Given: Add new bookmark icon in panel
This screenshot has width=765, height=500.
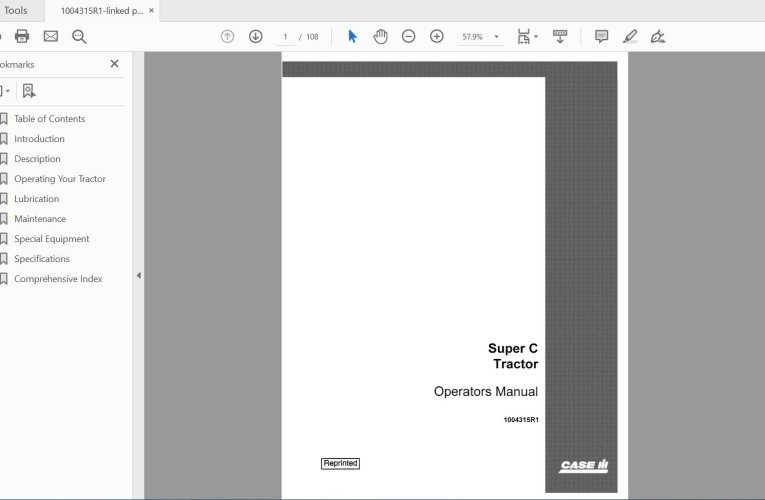Looking at the screenshot, I should (x=29, y=91).
